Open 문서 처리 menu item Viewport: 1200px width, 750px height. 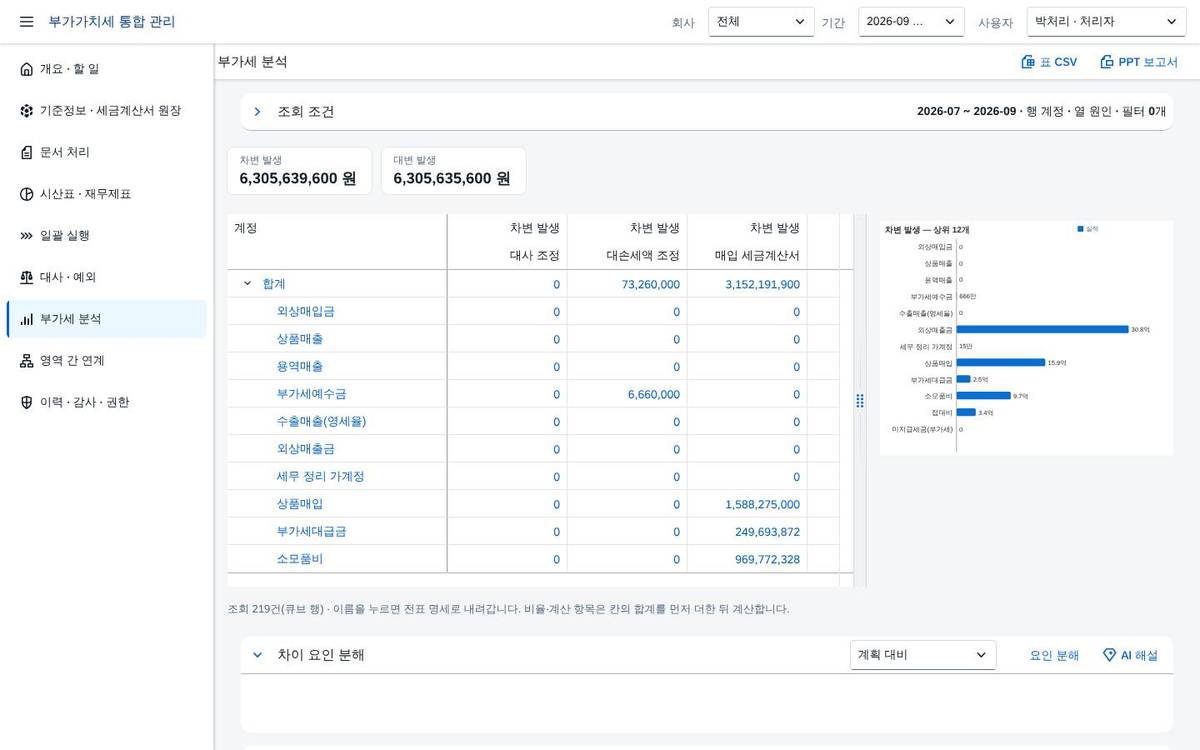click(x=107, y=152)
